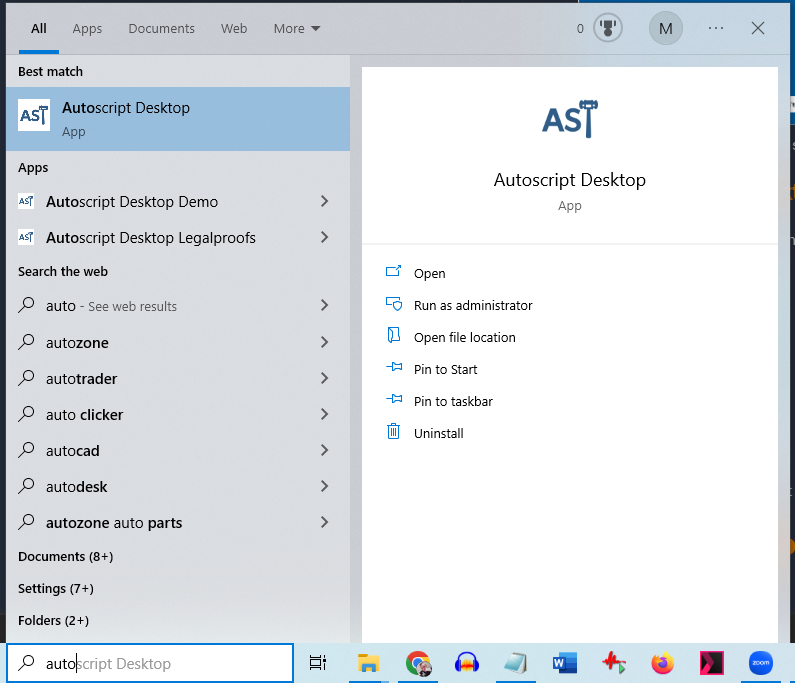Show Documents (8+) results
The height and width of the screenshot is (683, 795).
[x=65, y=556]
